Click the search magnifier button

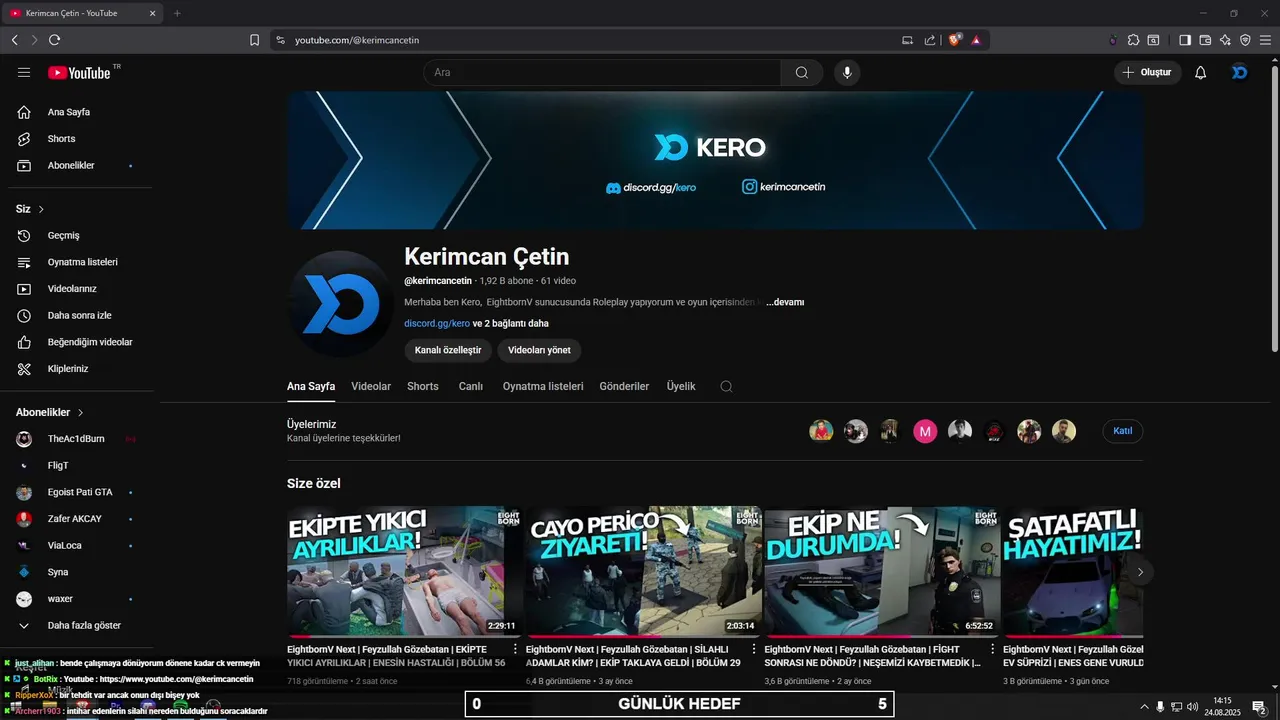(802, 72)
